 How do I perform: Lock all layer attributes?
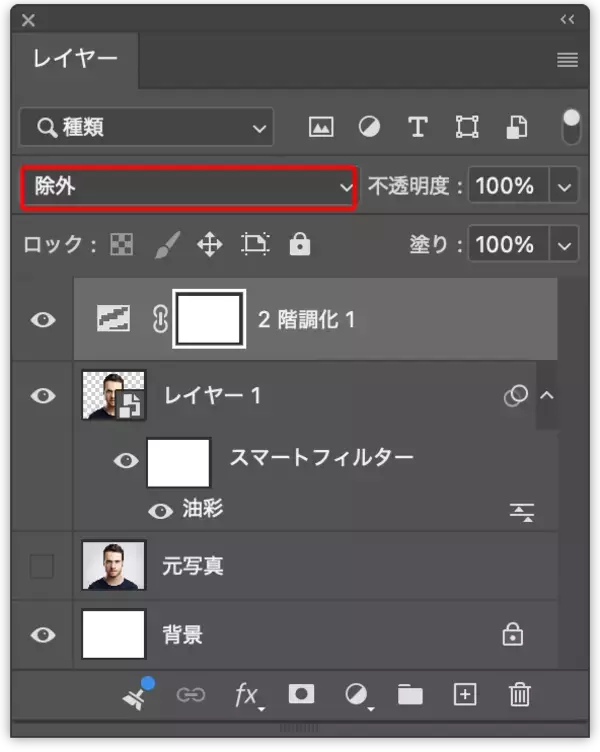tap(300, 244)
